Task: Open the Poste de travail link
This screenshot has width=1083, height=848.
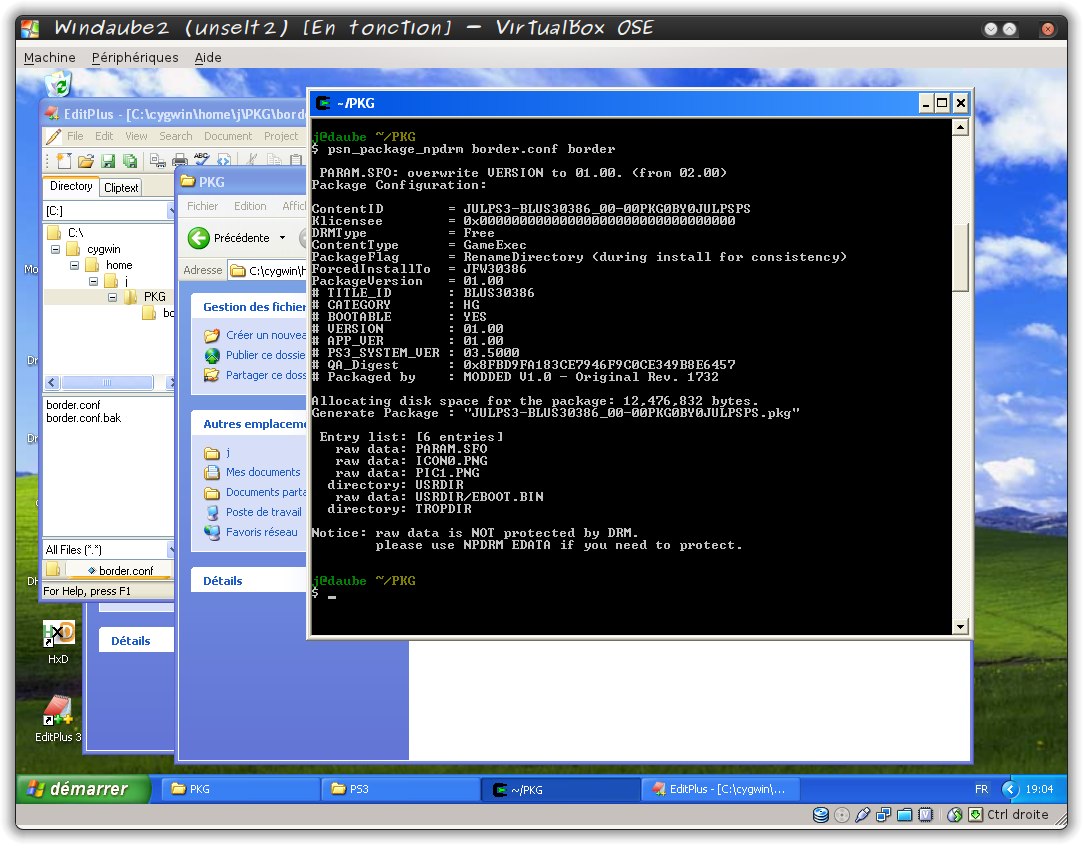Action: [x=264, y=513]
